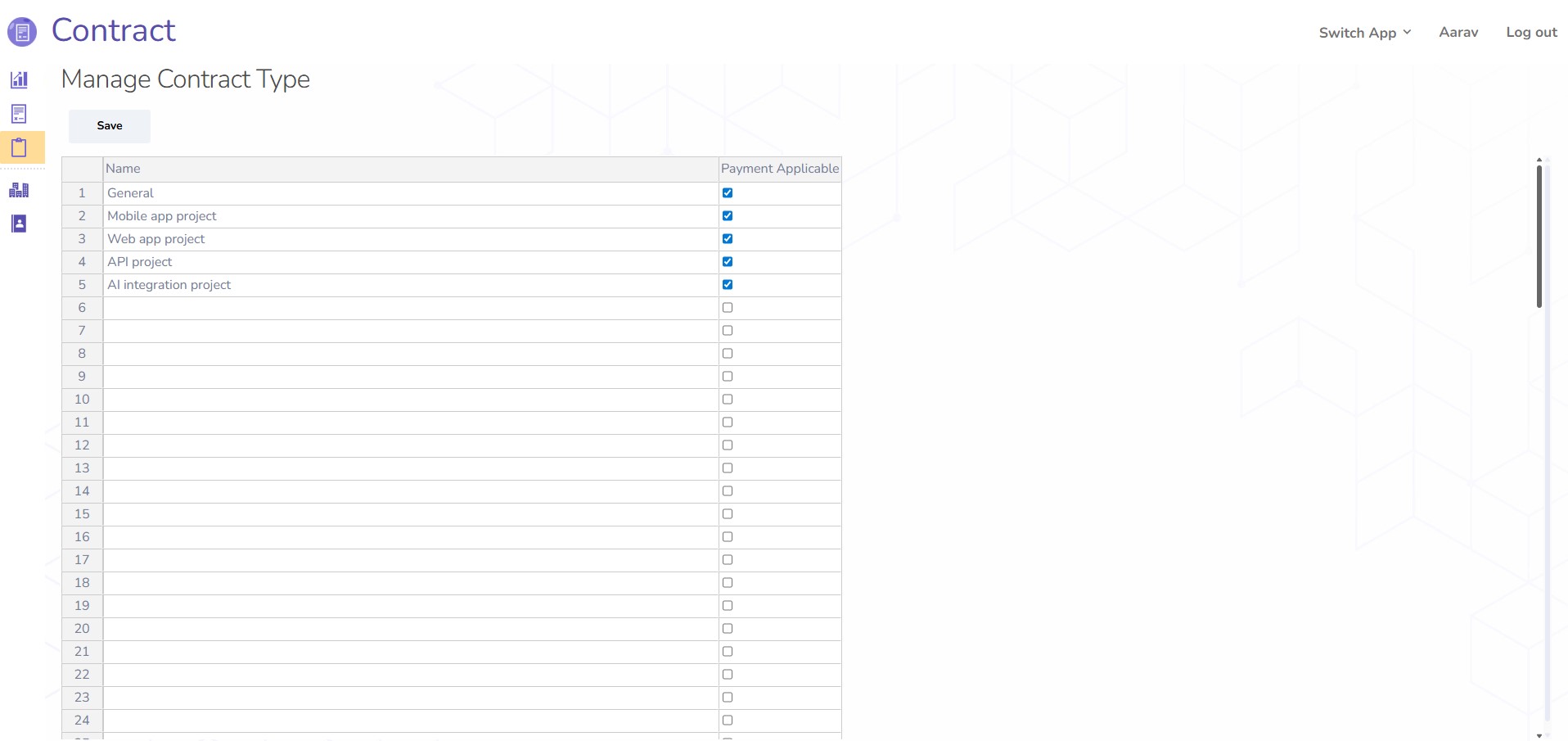Open the contact person sidebar icon
Image resolution: width=1568 pixels, height=741 pixels.
(x=19, y=224)
